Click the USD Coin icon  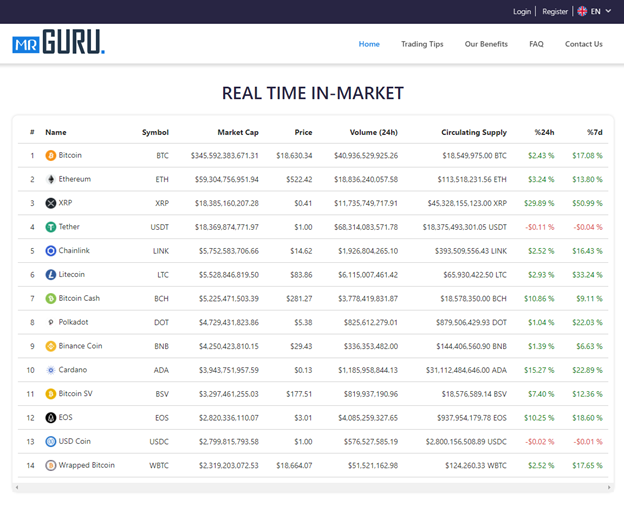pos(51,442)
